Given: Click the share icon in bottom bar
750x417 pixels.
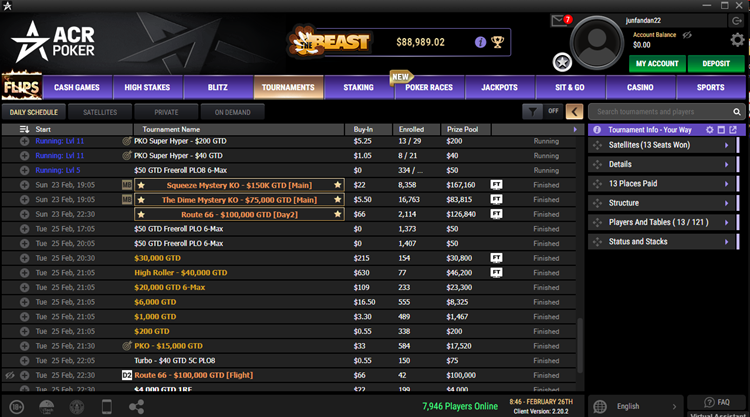Looking at the screenshot, I should tap(137, 406).
